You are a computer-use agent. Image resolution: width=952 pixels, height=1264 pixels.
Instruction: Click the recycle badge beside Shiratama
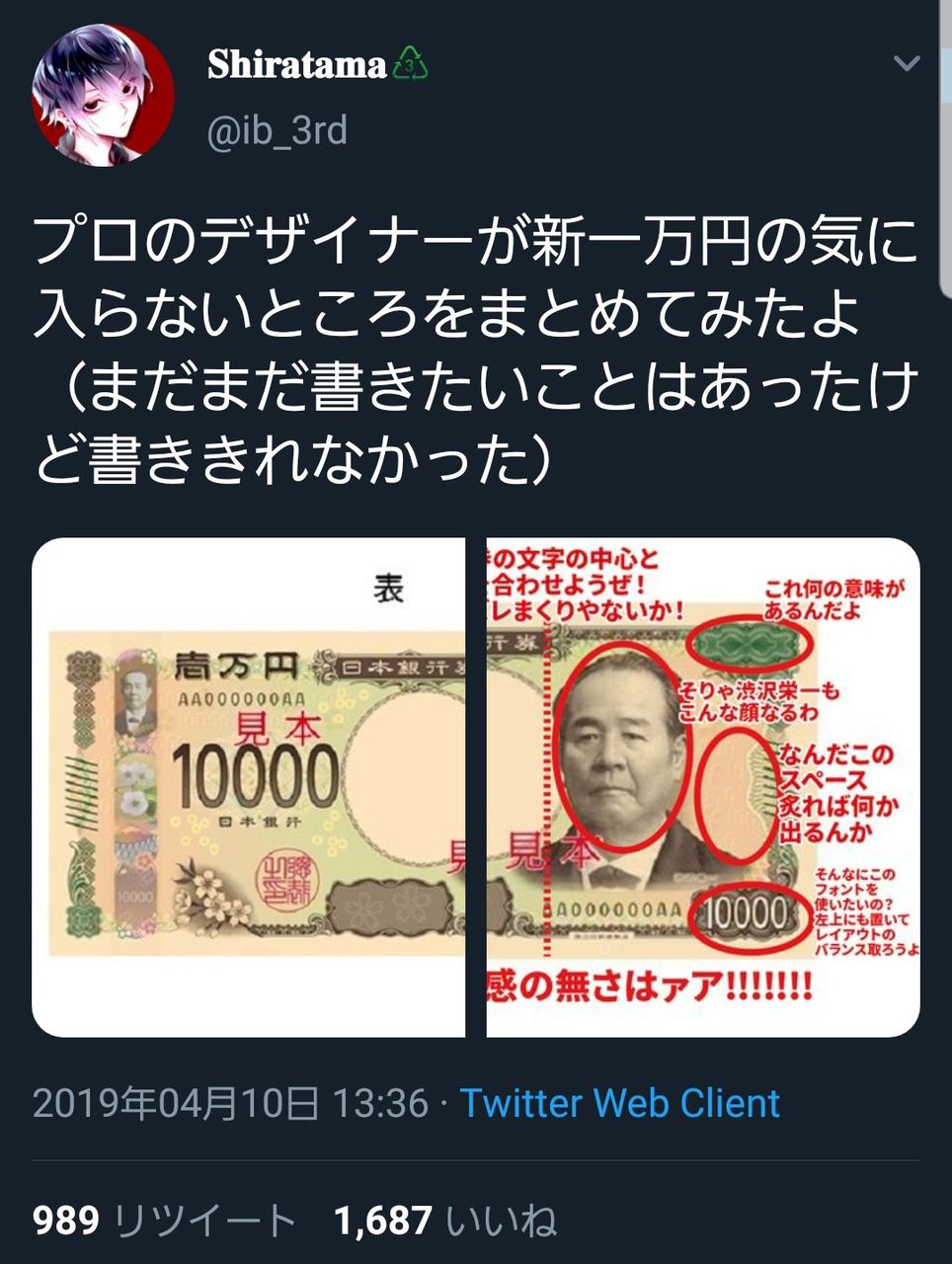411,65
